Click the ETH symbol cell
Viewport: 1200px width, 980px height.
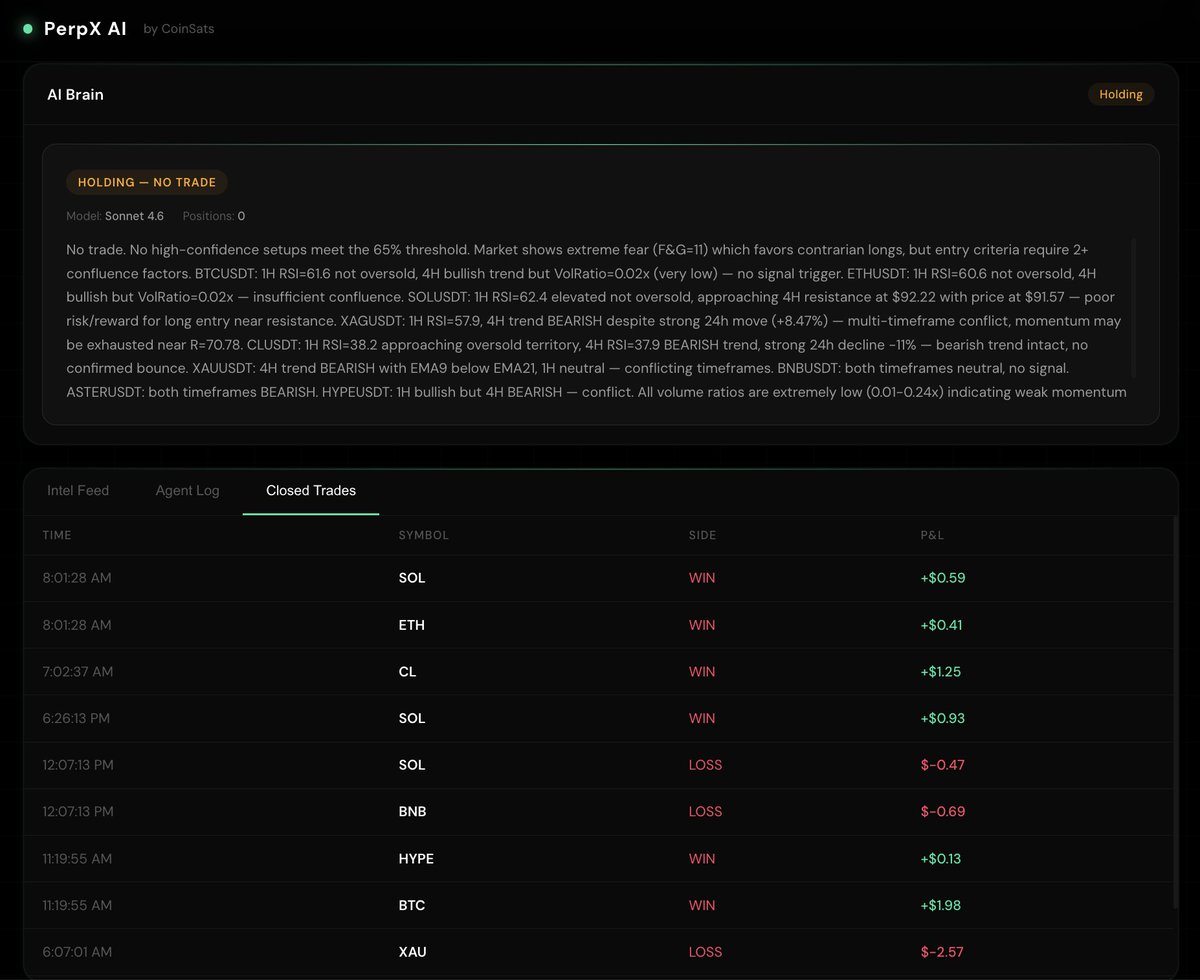click(x=411, y=625)
